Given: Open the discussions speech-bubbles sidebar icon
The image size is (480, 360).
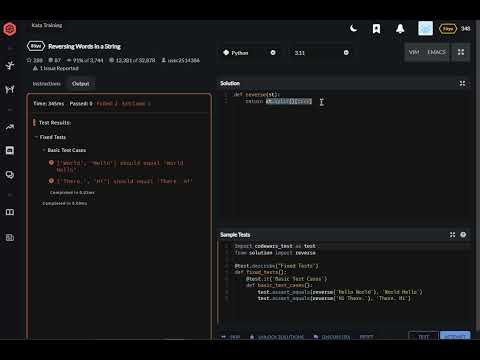Looking at the screenshot, I should [10, 175].
